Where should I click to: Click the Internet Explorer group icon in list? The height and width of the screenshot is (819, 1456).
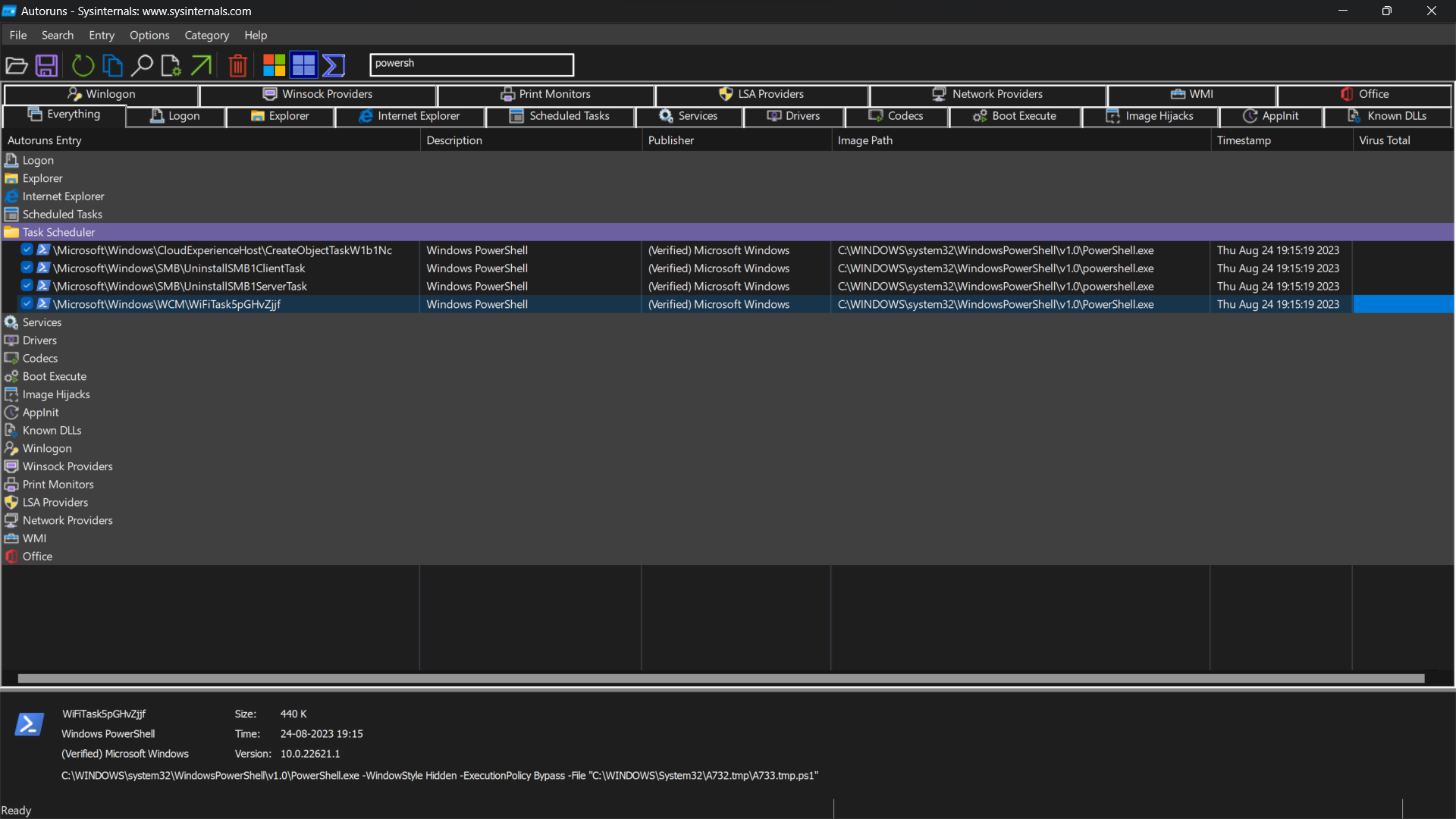(x=11, y=196)
